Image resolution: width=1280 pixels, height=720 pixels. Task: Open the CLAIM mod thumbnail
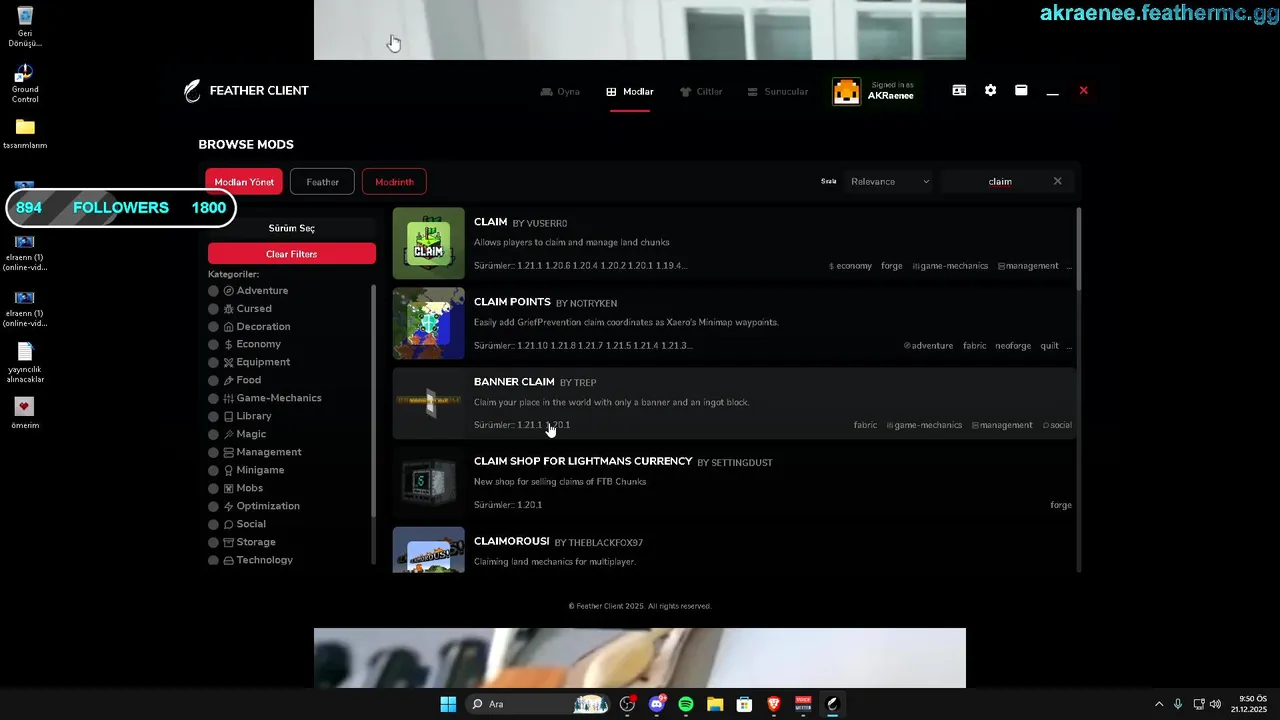tap(428, 243)
